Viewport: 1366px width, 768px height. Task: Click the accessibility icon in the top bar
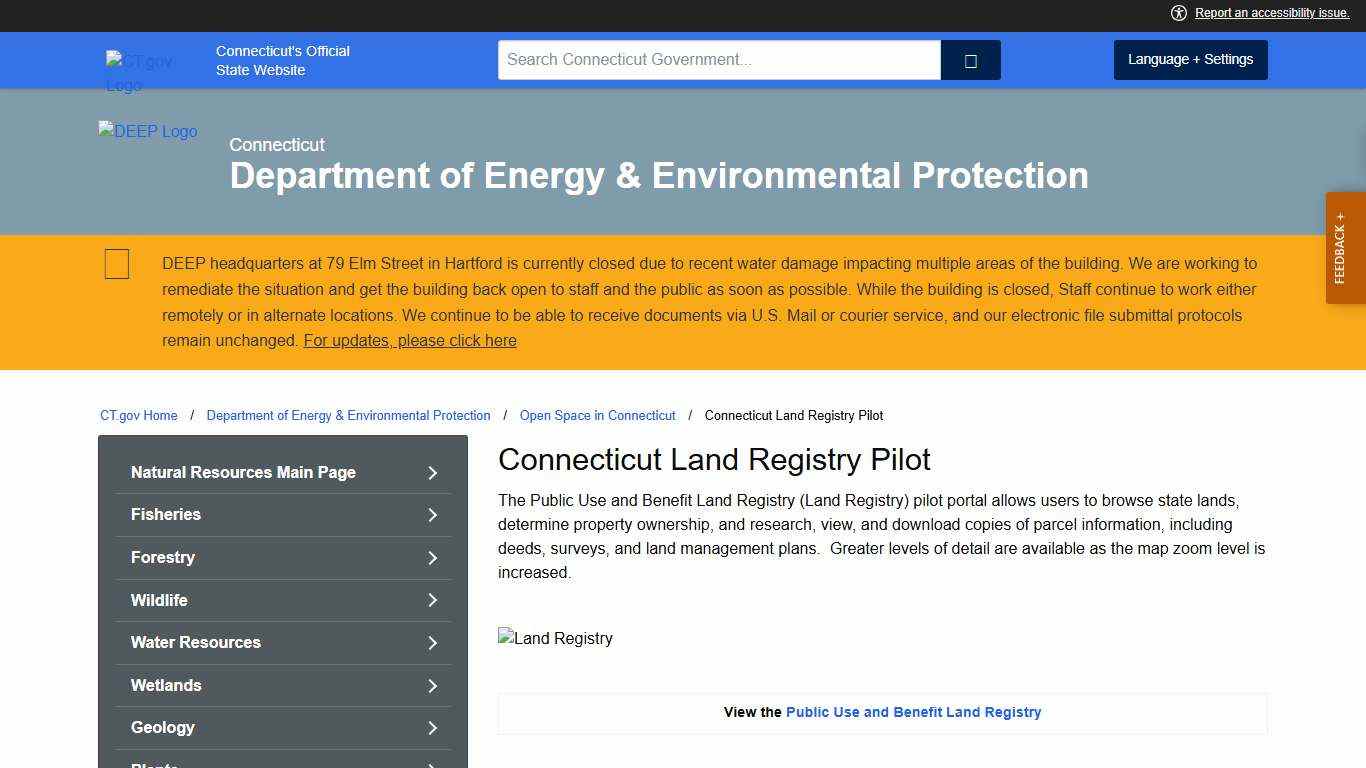pyautogui.click(x=1179, y=13)
